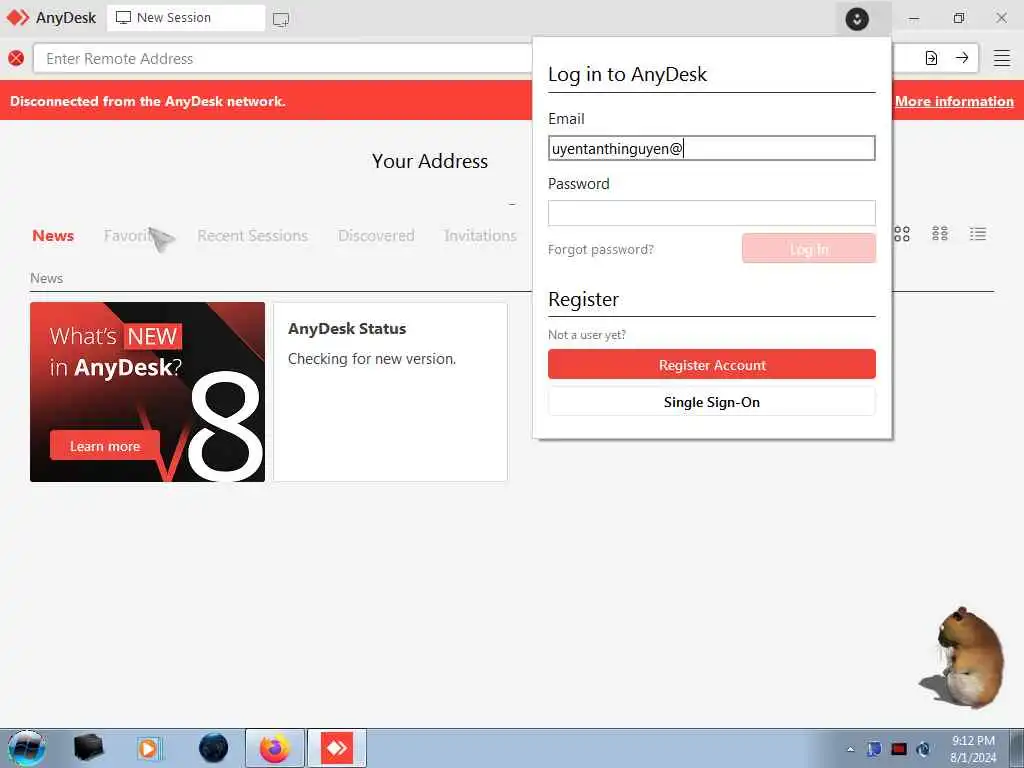The width and height of the screenshot is (1024, 768).
Task: Click the Log In button
Action: coord(808,248)
